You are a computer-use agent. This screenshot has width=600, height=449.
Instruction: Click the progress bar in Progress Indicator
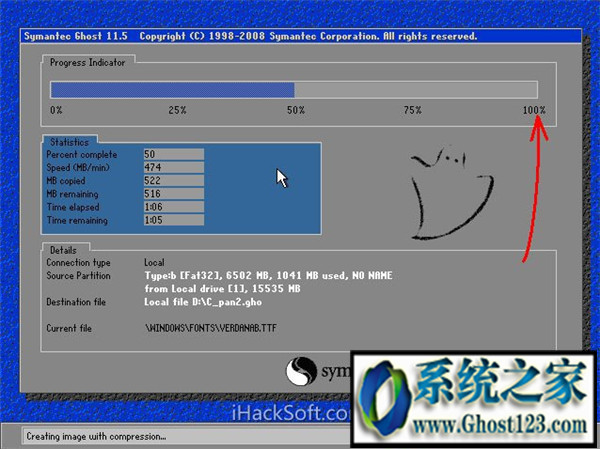pos(294,90)
